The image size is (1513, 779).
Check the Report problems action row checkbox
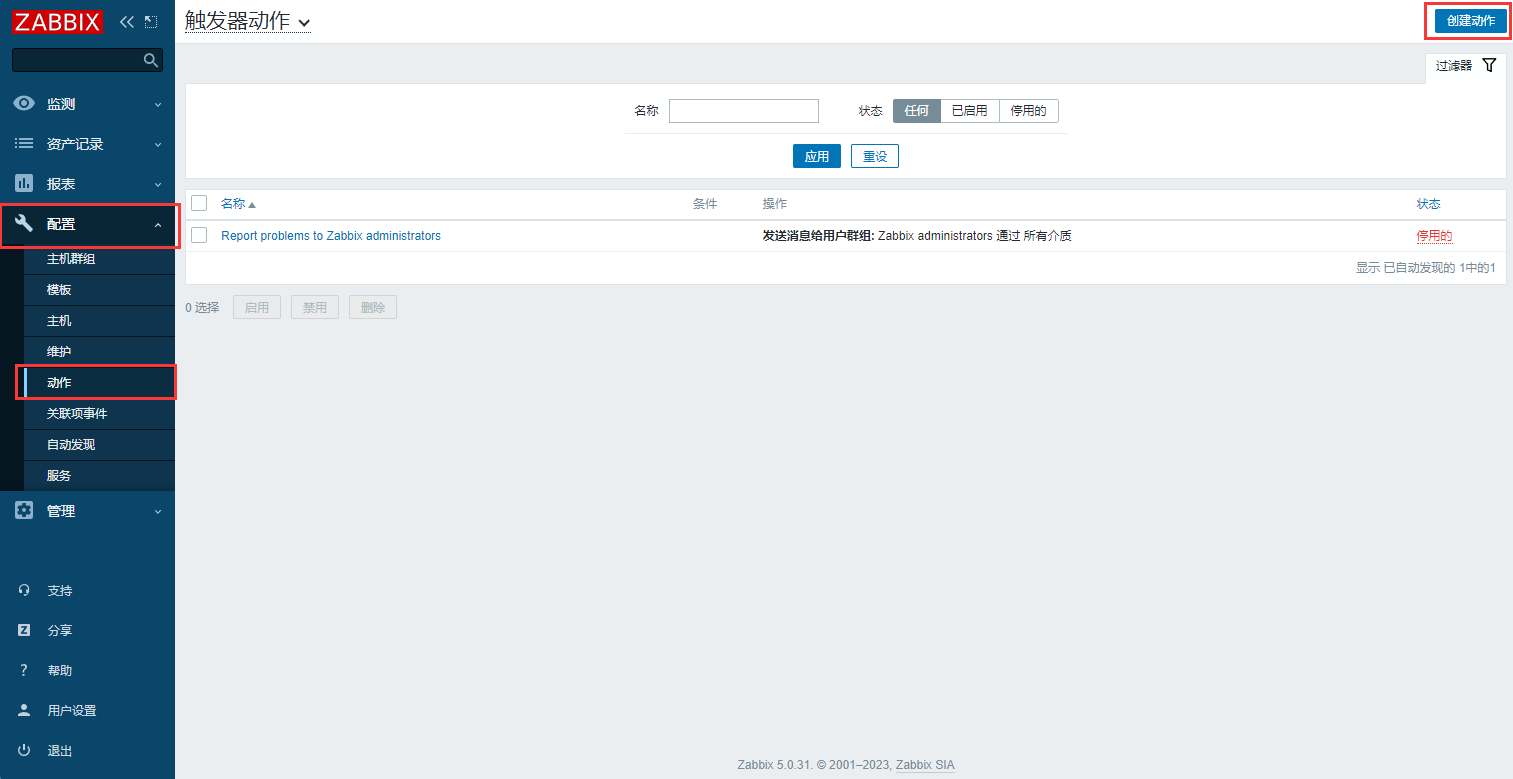click(x=199, y=235)
